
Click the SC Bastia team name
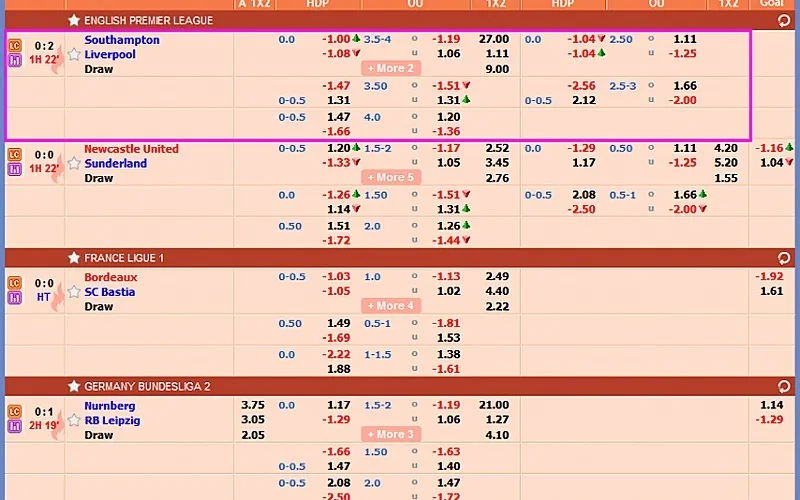tap(110, 292)
